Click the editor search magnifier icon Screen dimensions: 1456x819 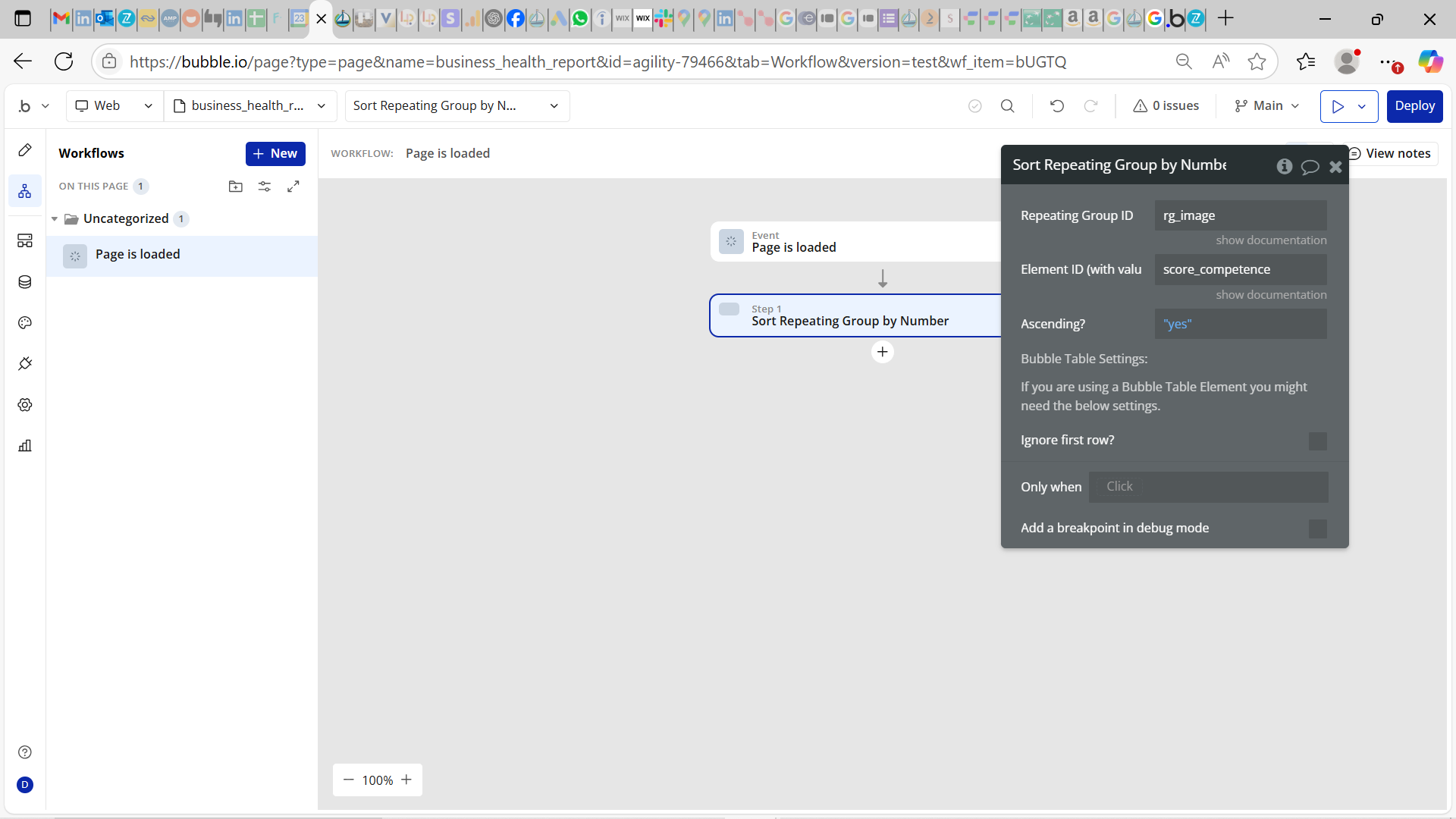pos(1008,106)
